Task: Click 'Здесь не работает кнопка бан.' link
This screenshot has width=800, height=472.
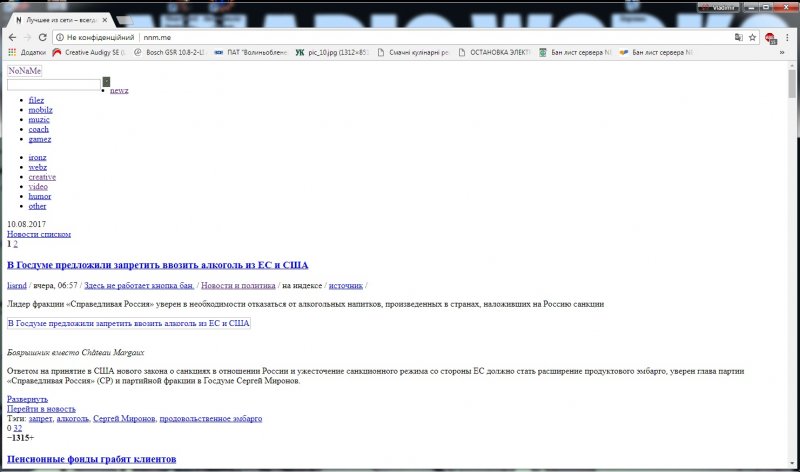Action: tap(139, 285)
